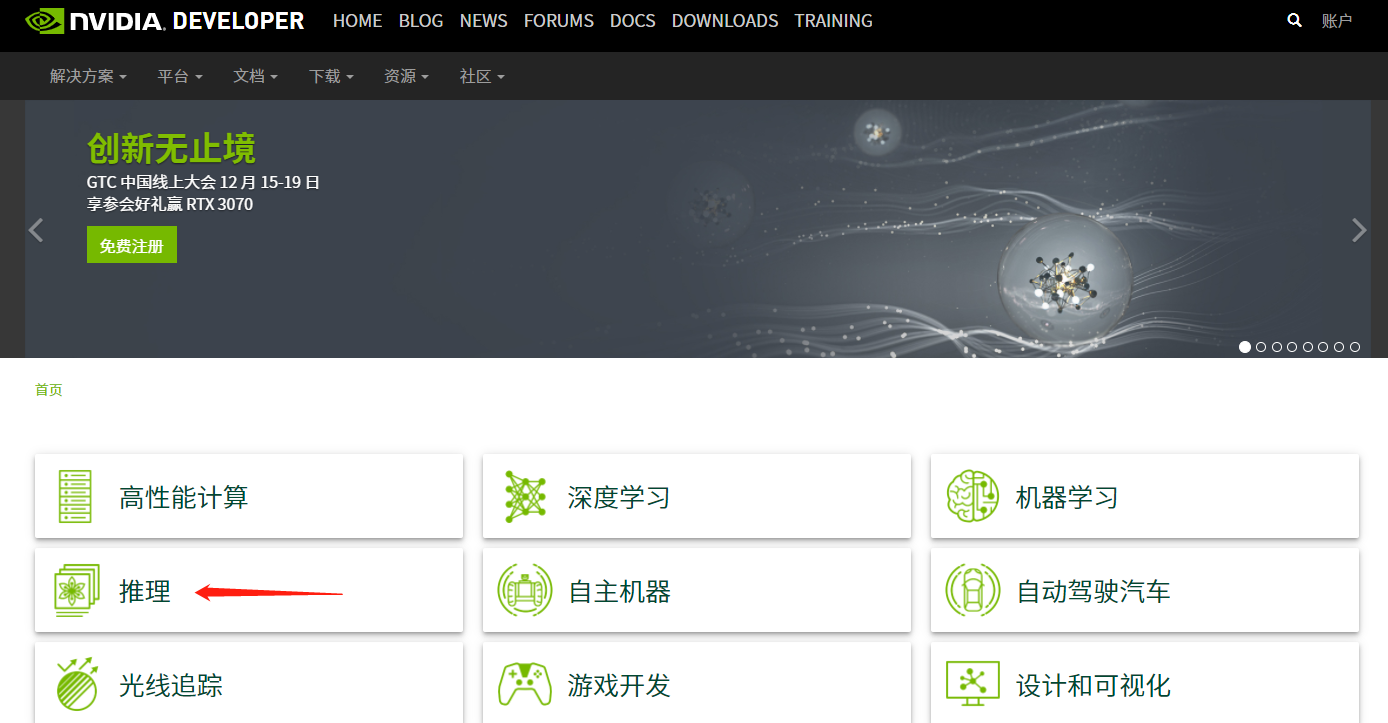This screenshot has width=1388, height=723.
Task: Open the NEWS menu item
Action: [484, 20]
